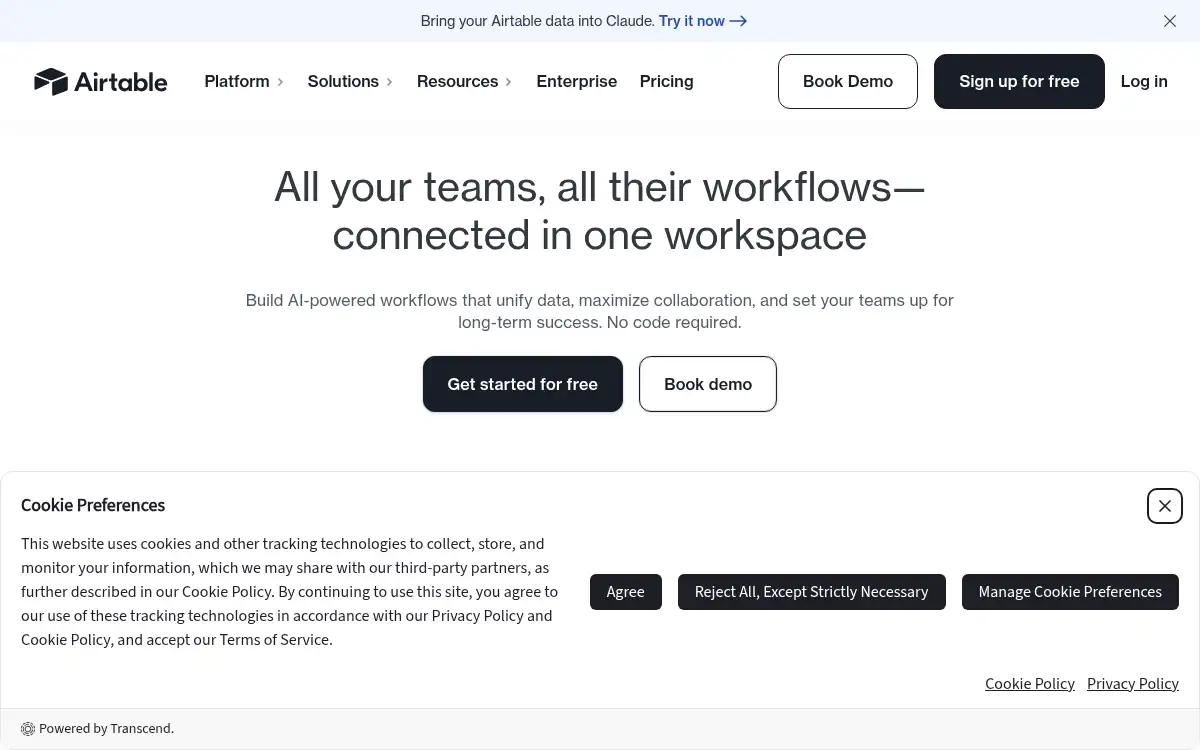The width and height of the screenshot is (1200, 750).
Task: Close the Cookie Preferences dialog
Action: pos(1165,506)
